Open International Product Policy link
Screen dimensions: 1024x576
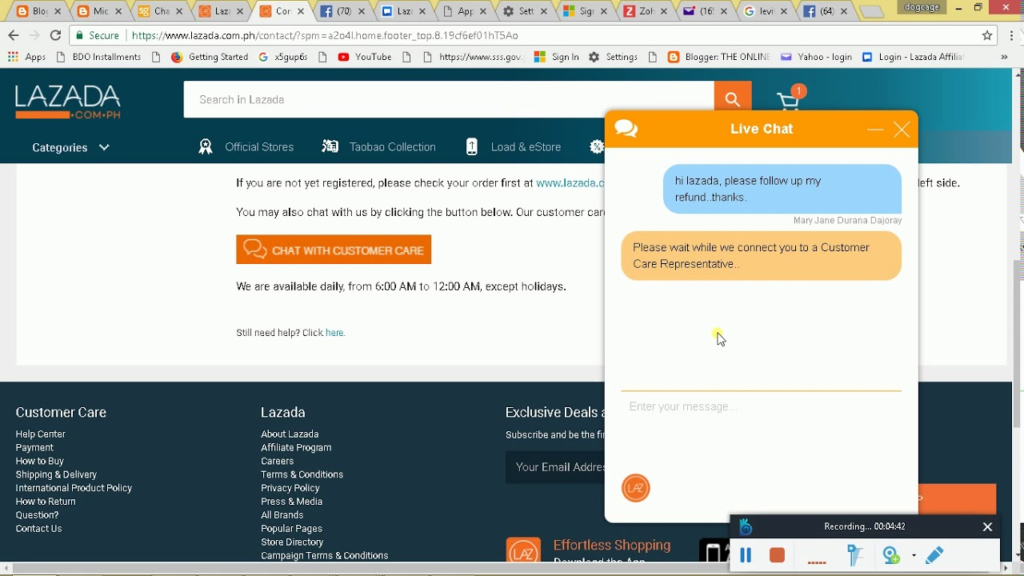(x=74, y=488)
